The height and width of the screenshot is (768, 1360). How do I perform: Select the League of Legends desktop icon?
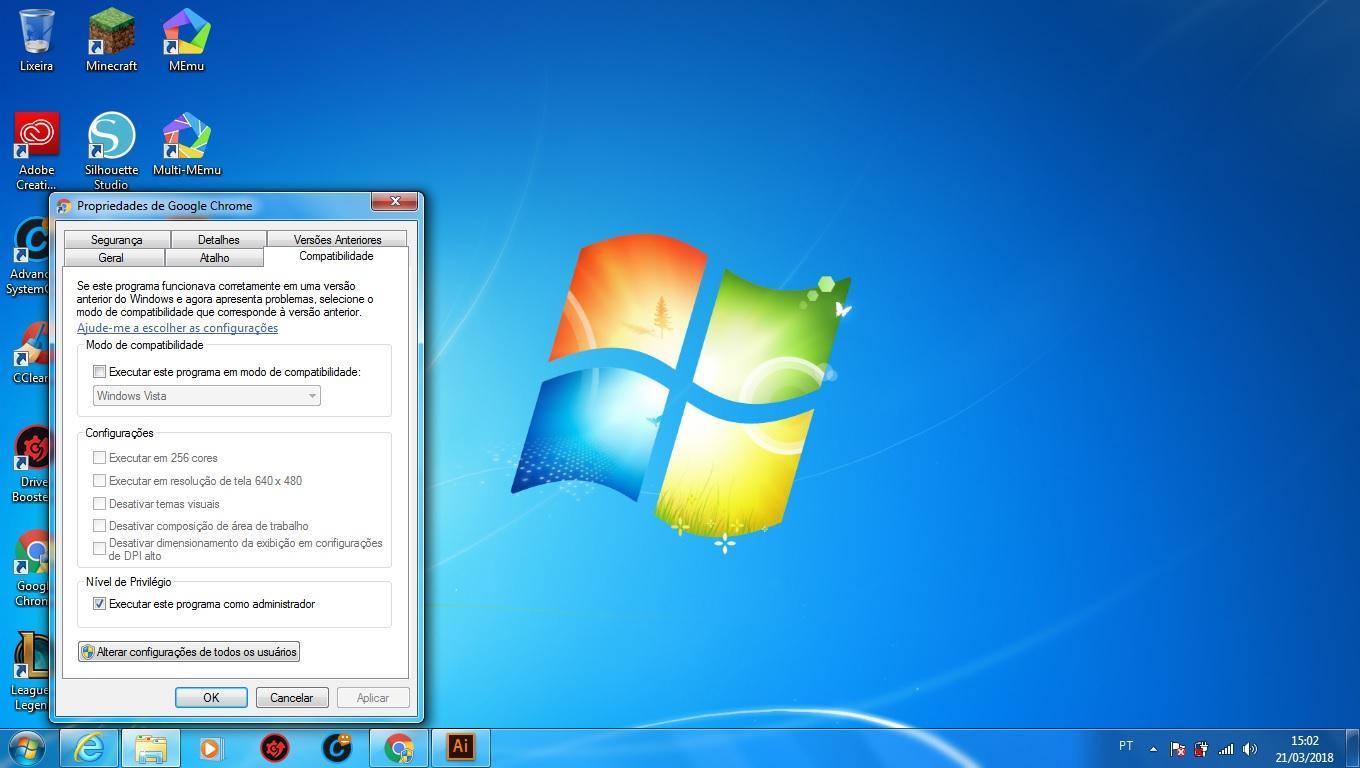pos(30,672)
